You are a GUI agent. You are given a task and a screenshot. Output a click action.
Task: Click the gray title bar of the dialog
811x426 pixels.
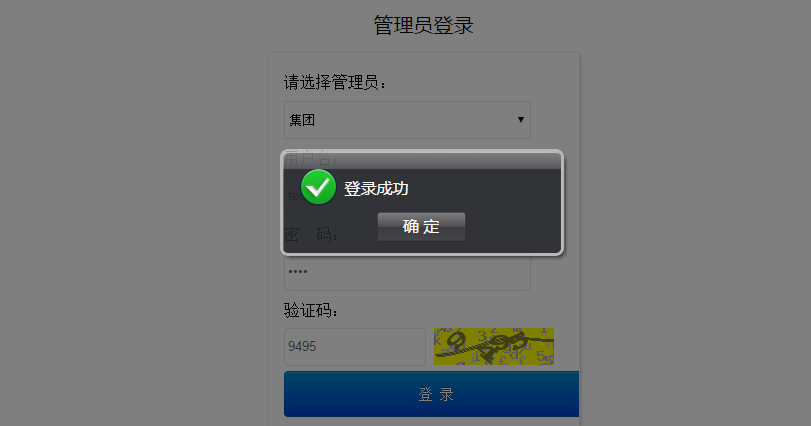(422, 161)
